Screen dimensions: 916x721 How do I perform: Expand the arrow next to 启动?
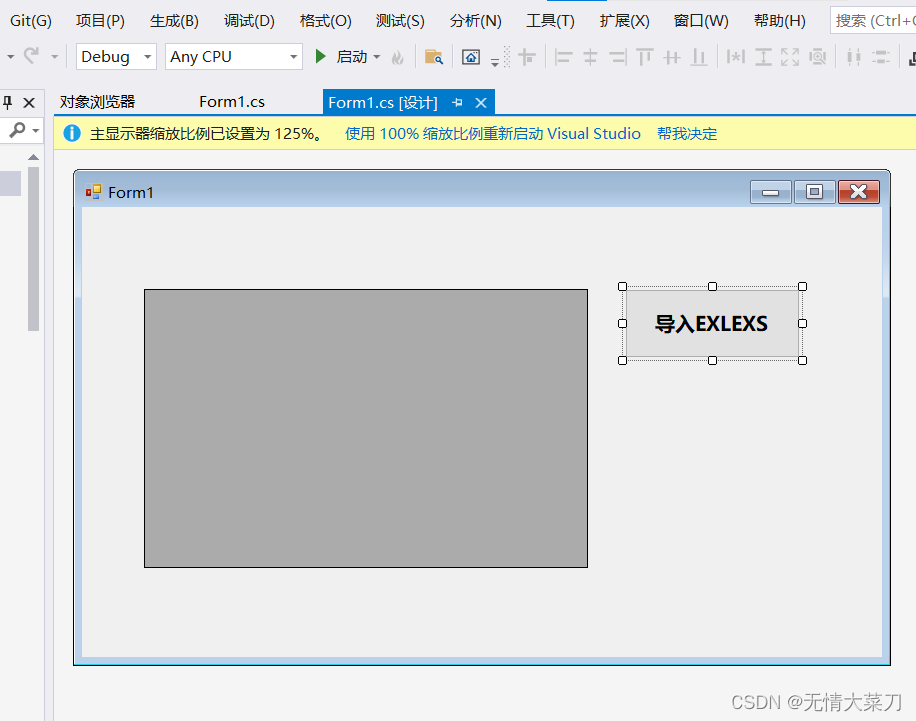[377, 57]
